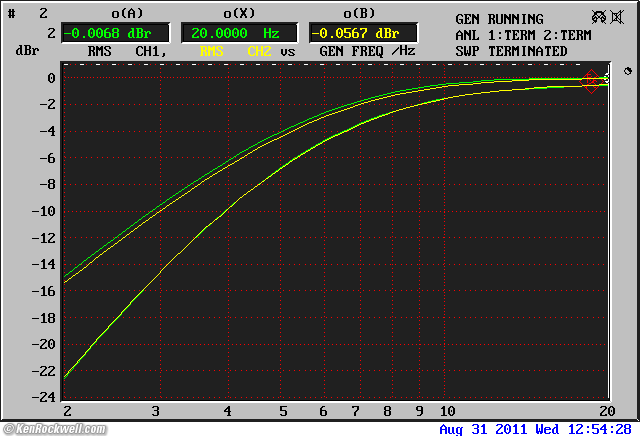The width and height of the screenshot is (640, 436).
Task: Click the o(X) cursor label
Action: click(x=239, y=13)
